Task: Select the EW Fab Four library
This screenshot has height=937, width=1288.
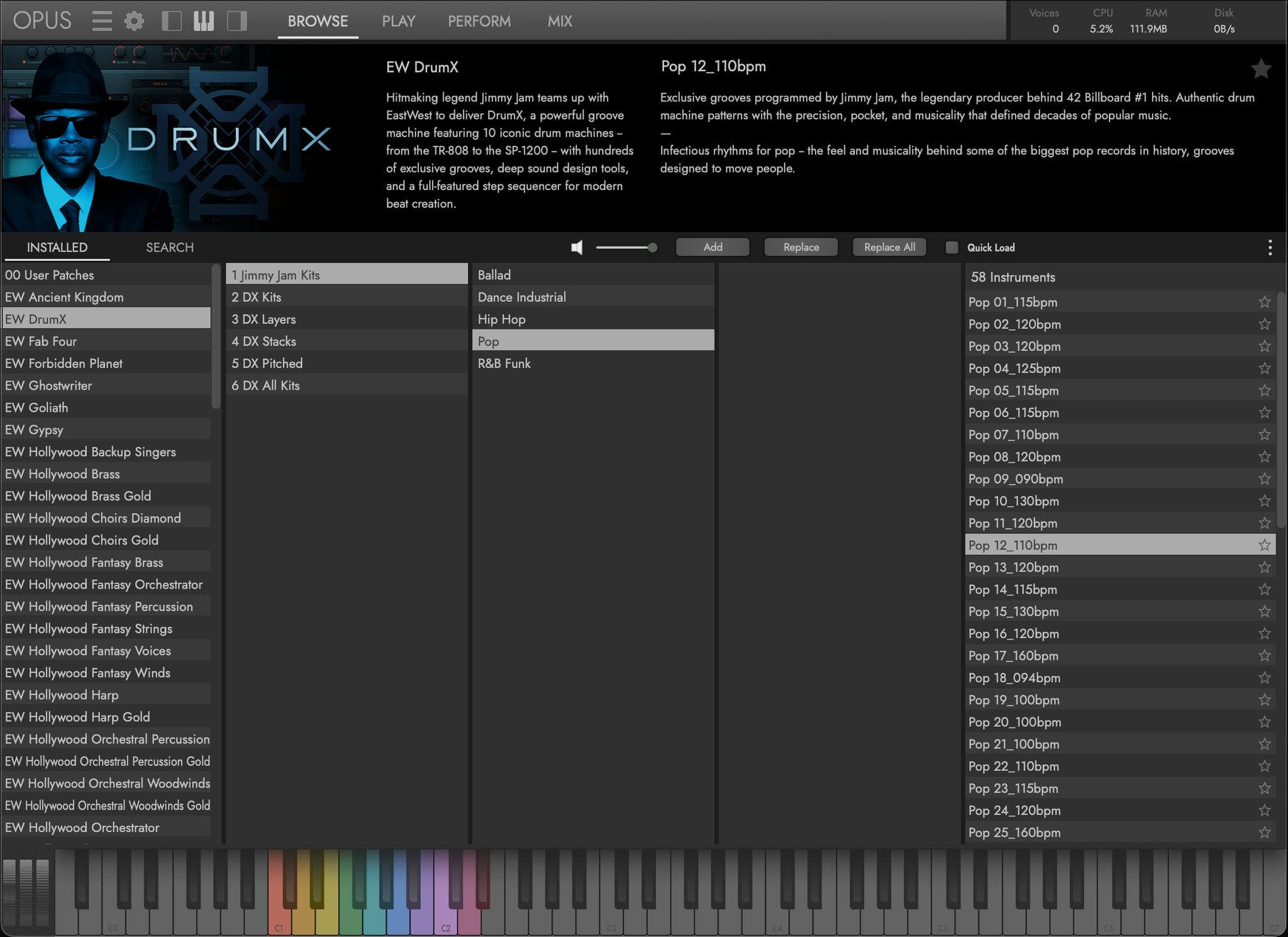Action: (107, 341)
